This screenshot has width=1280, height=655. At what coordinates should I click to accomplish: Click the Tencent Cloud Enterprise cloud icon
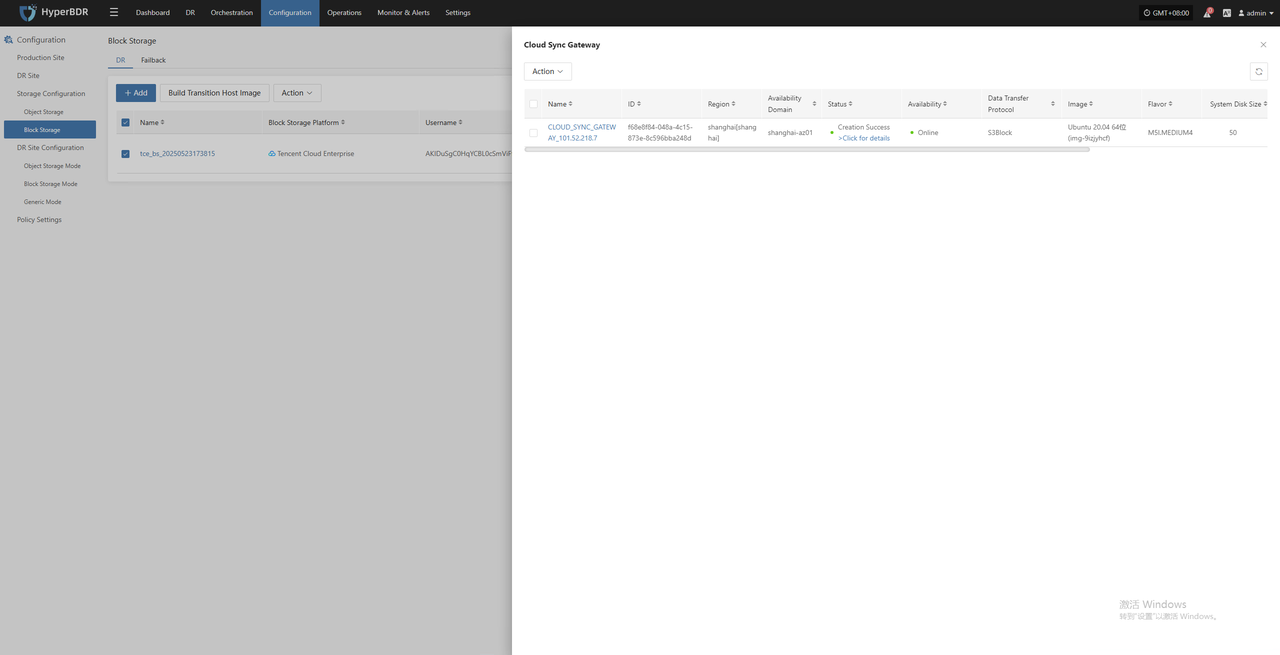click(x=272, y=154)
